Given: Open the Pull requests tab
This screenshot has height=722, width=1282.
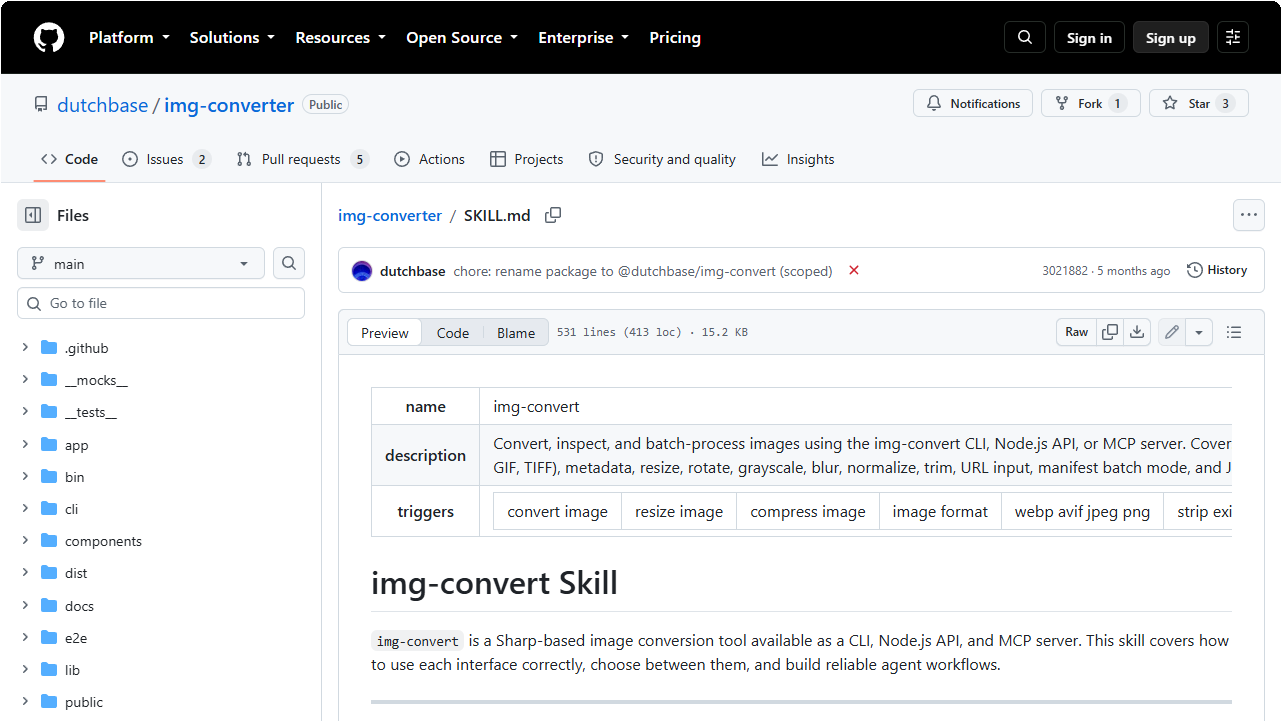Looking at the screenshot, I should (302, 159).
